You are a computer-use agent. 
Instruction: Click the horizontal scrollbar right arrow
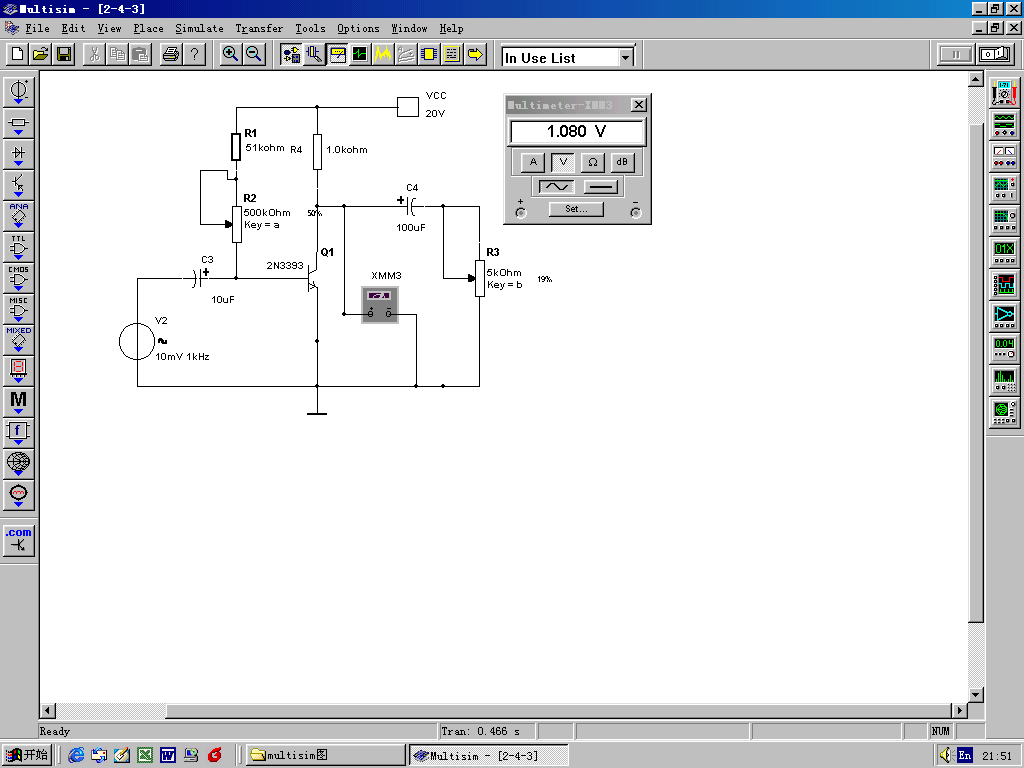[x=959, y=711]
